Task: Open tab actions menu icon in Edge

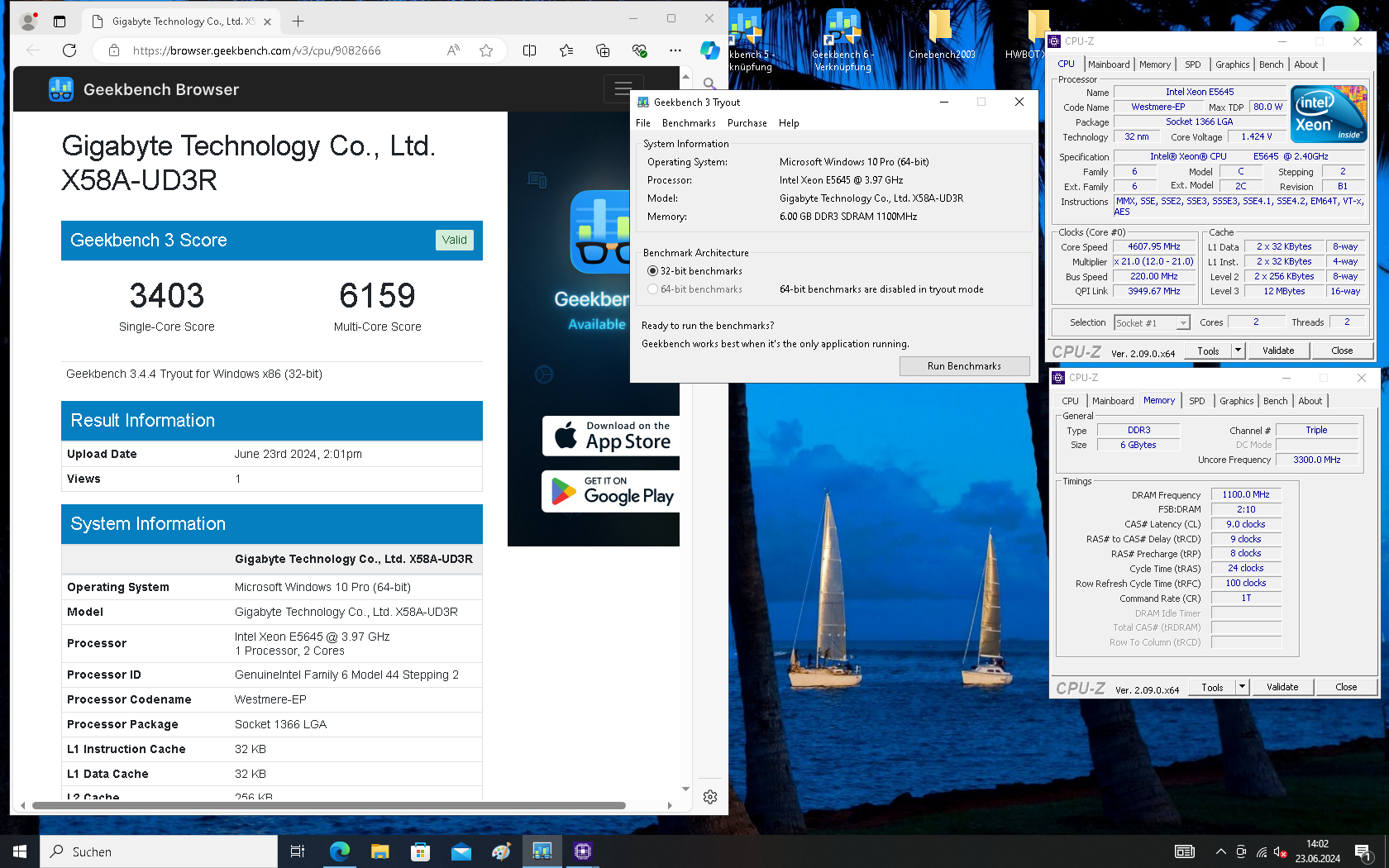Action: (60, 21)
